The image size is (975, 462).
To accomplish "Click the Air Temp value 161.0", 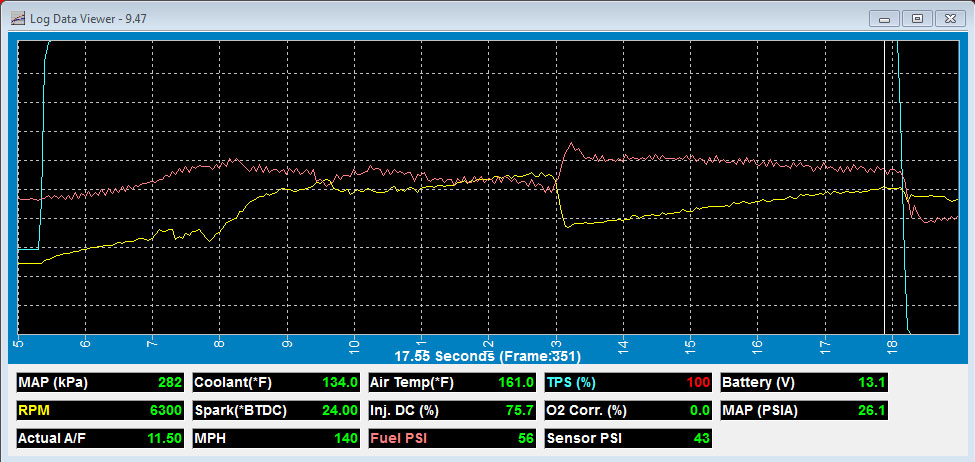I will (516, 383).
